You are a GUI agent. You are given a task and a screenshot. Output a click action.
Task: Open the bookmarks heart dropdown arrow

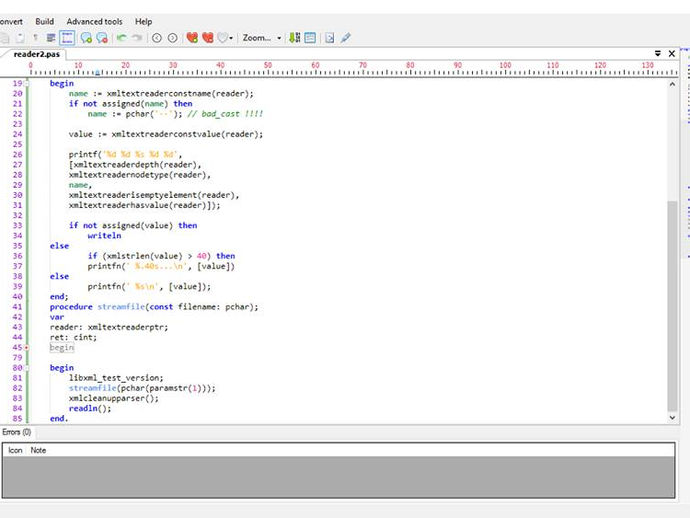click(231, 38)
